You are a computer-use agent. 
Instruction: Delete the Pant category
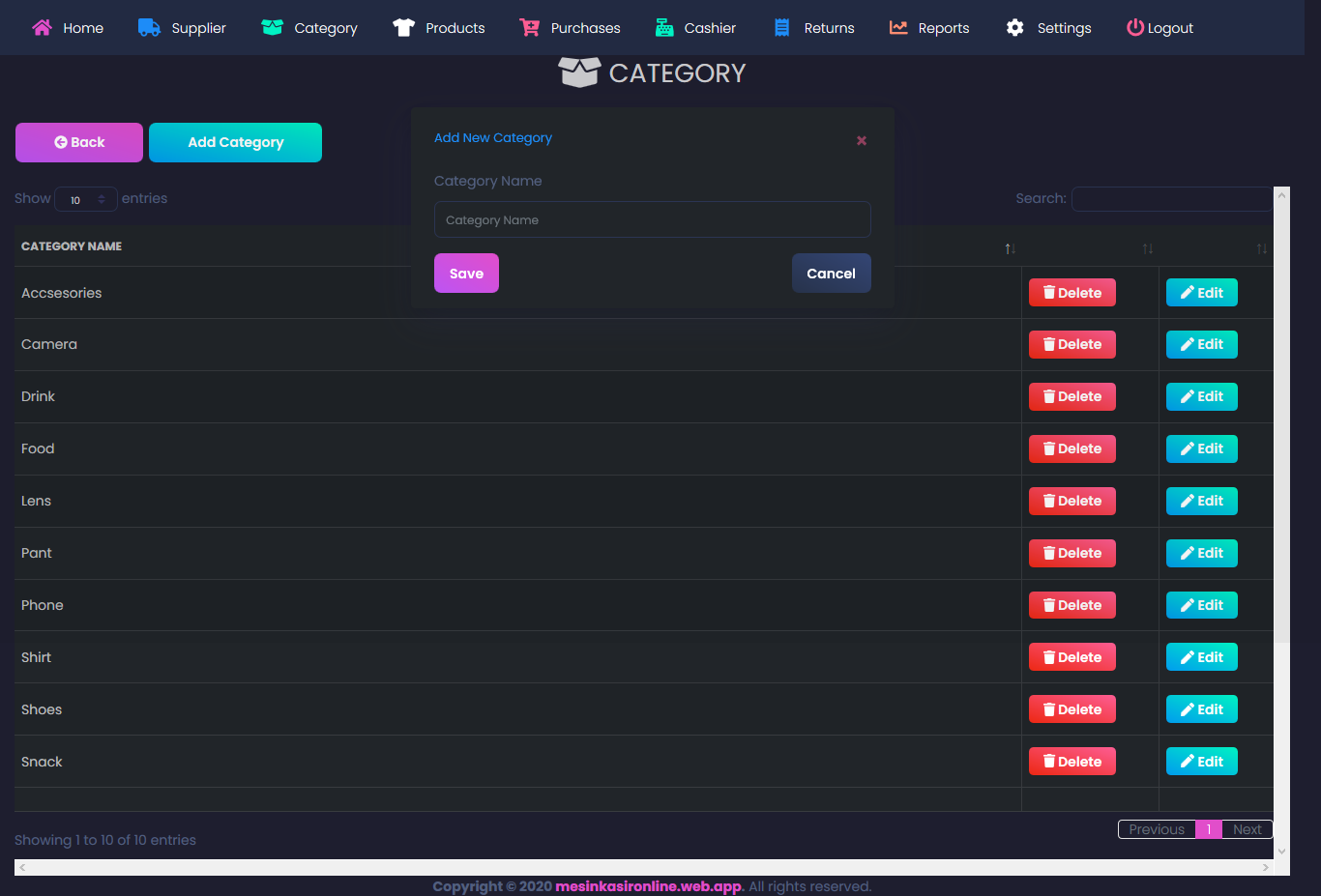click(x=1072, y=553)
